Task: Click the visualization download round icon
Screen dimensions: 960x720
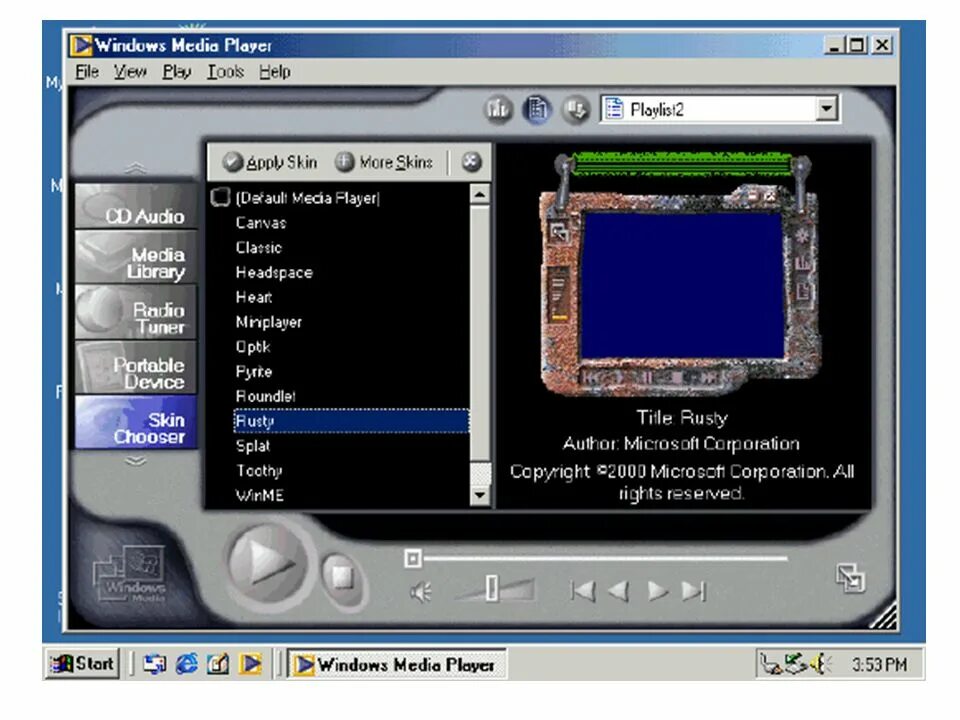Action: [576, 110]
